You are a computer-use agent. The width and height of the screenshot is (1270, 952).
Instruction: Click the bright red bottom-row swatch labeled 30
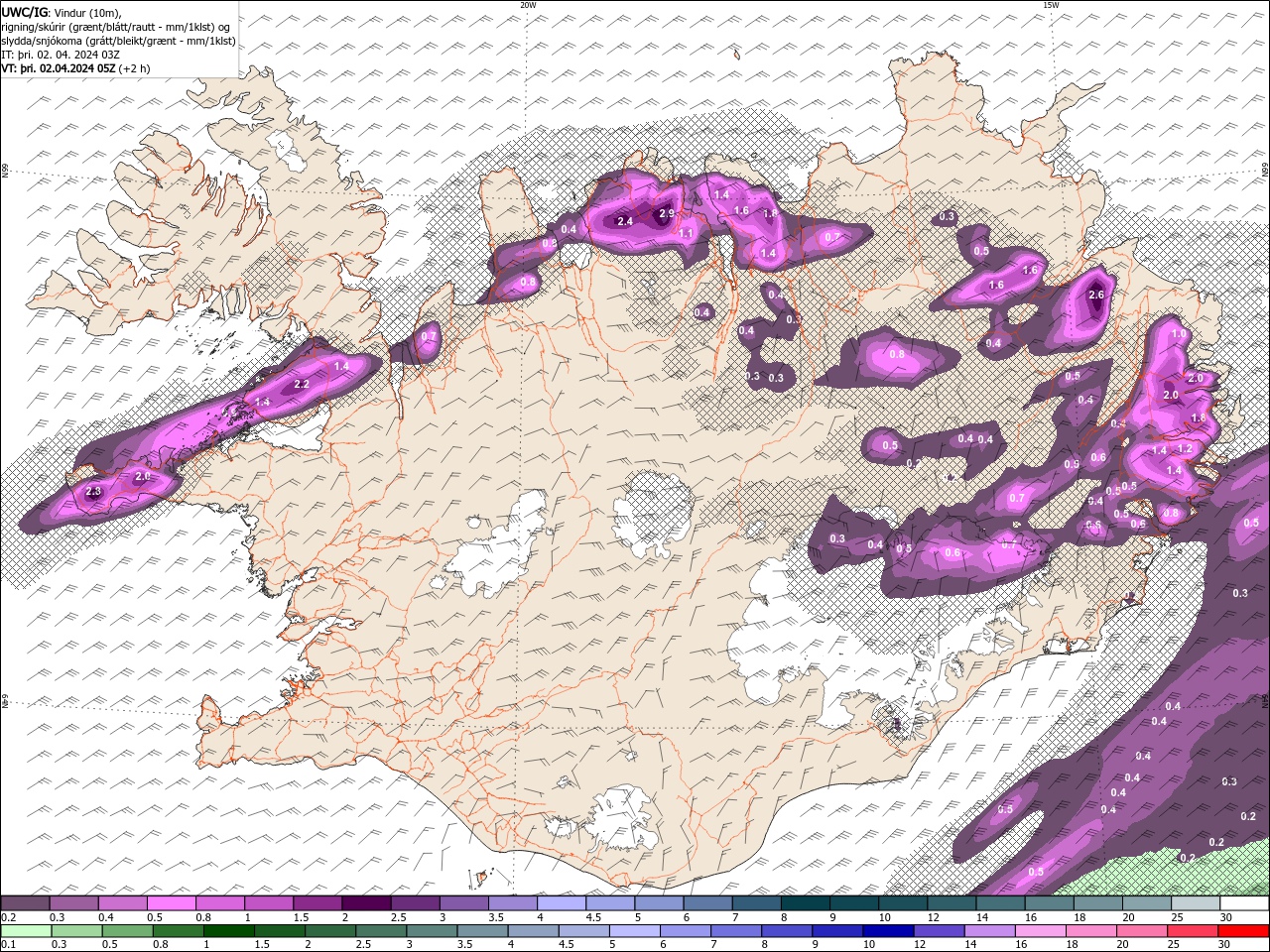(x=1243, y=931)
